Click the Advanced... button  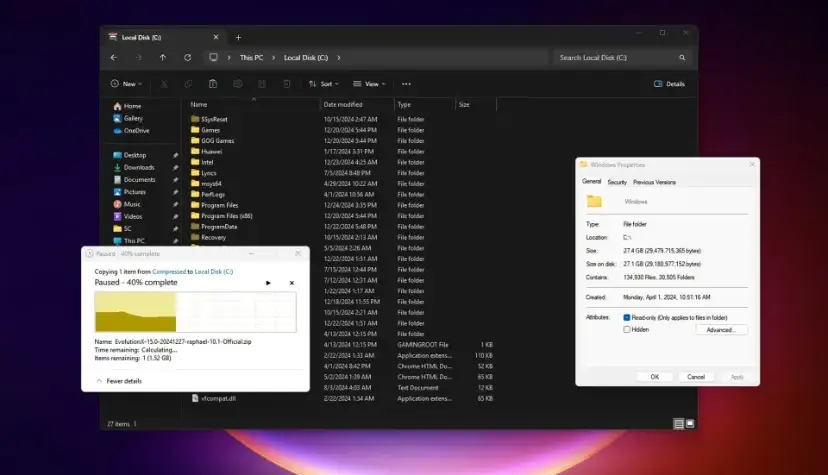click(x=720, y=329)
